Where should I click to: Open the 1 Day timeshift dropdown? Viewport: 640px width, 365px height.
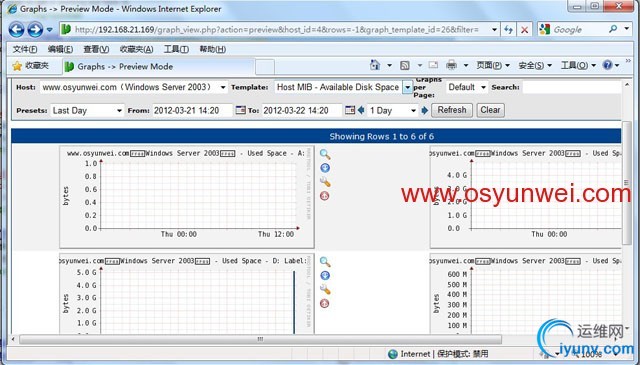click(x=393, y=111)
